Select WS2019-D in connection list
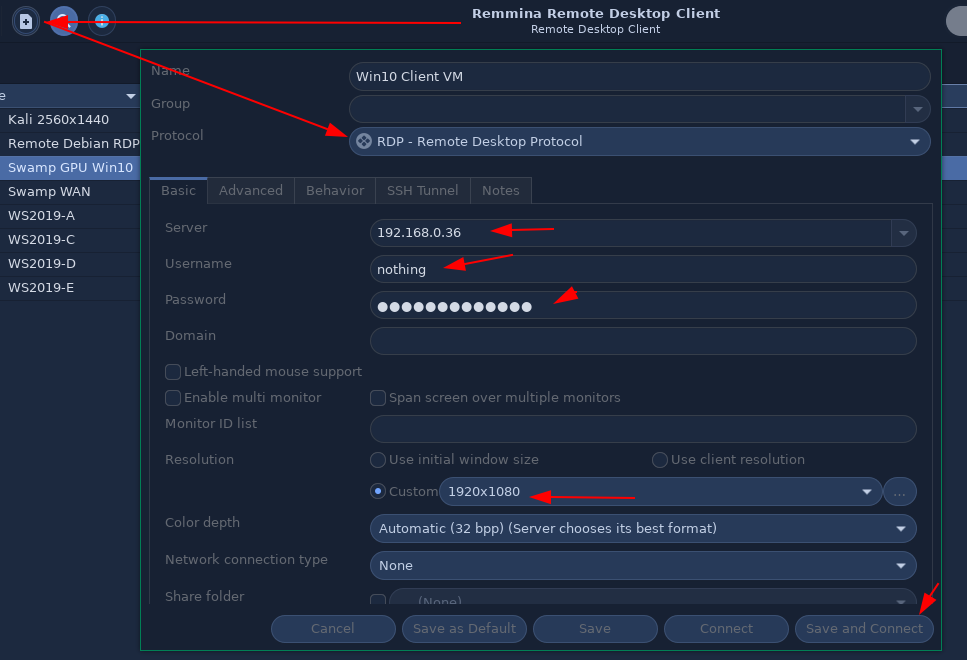Screen dimensions: 967x660 coord(70,264)
